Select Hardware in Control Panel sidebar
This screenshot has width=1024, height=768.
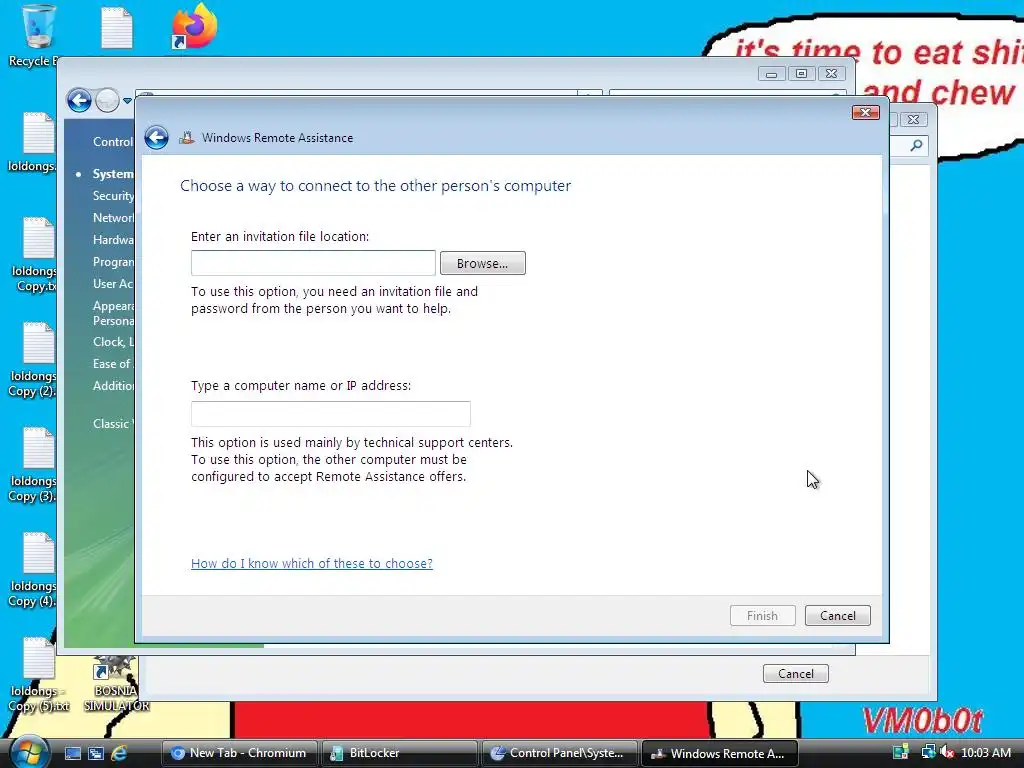(113, 240)
